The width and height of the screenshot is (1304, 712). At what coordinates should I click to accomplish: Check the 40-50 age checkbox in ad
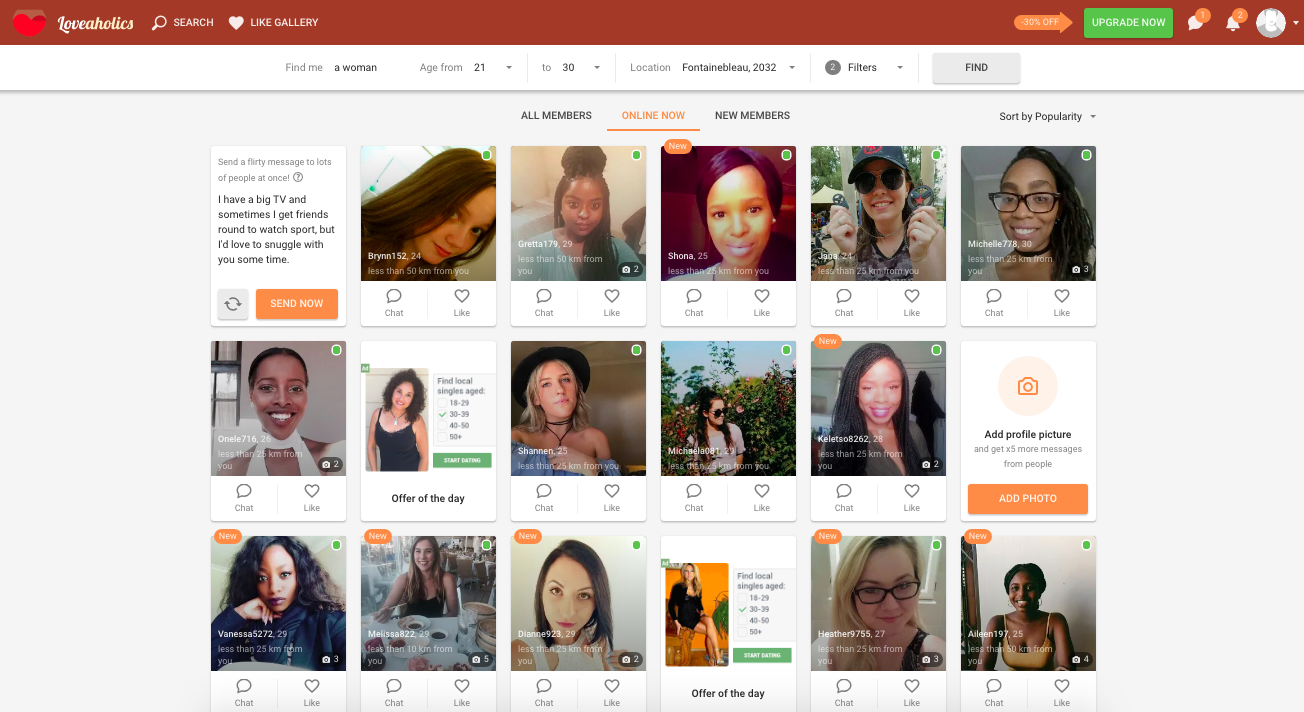click(443, 425)
